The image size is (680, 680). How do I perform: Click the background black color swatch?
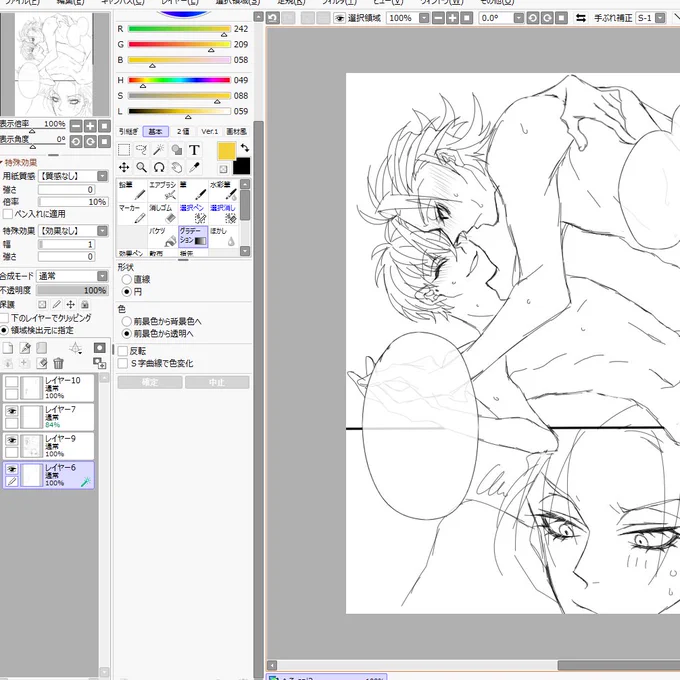(242, 166)
